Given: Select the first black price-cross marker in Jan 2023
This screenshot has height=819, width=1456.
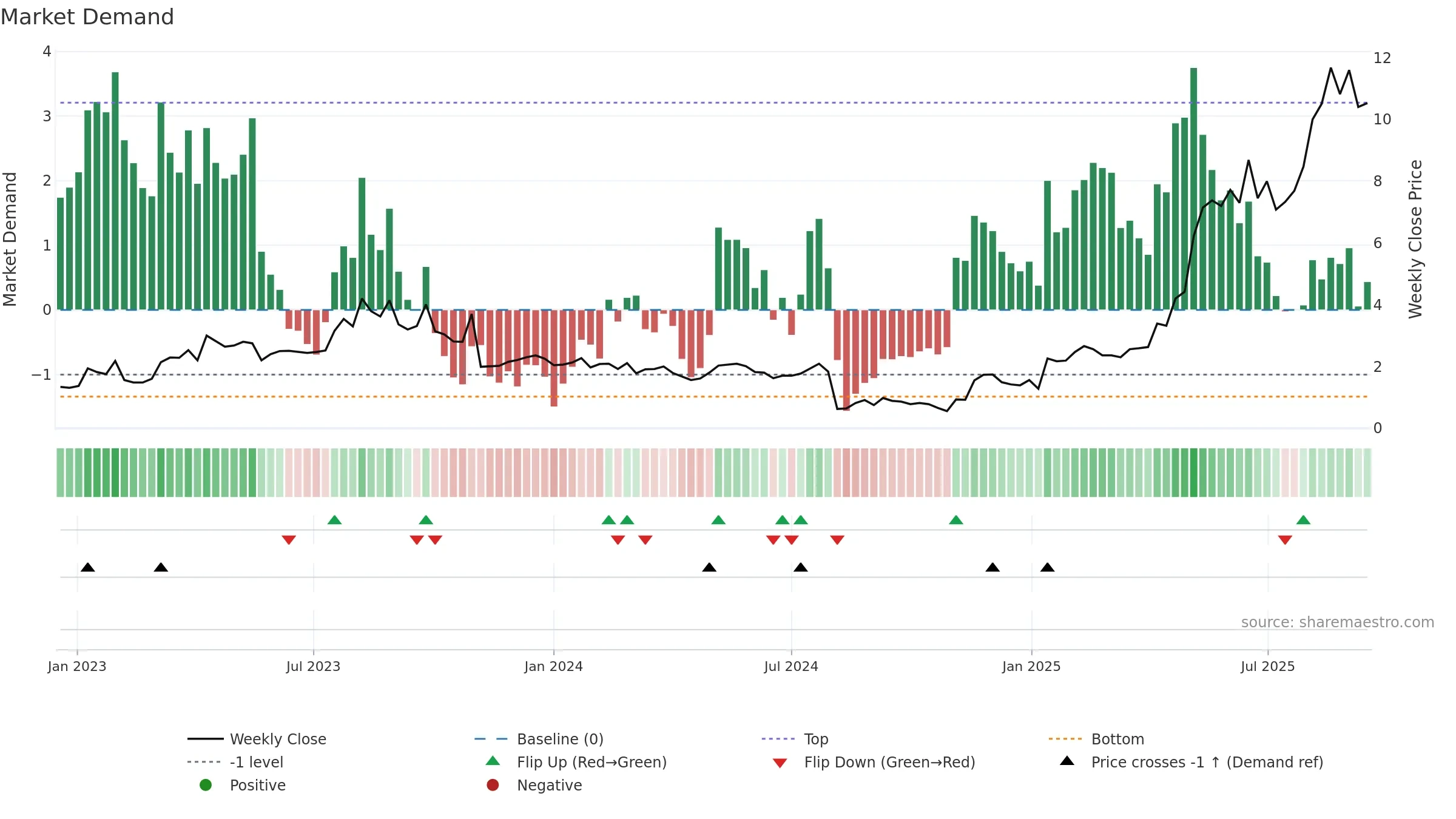Looking at the screenshot, I should click(x=88, y=567).
